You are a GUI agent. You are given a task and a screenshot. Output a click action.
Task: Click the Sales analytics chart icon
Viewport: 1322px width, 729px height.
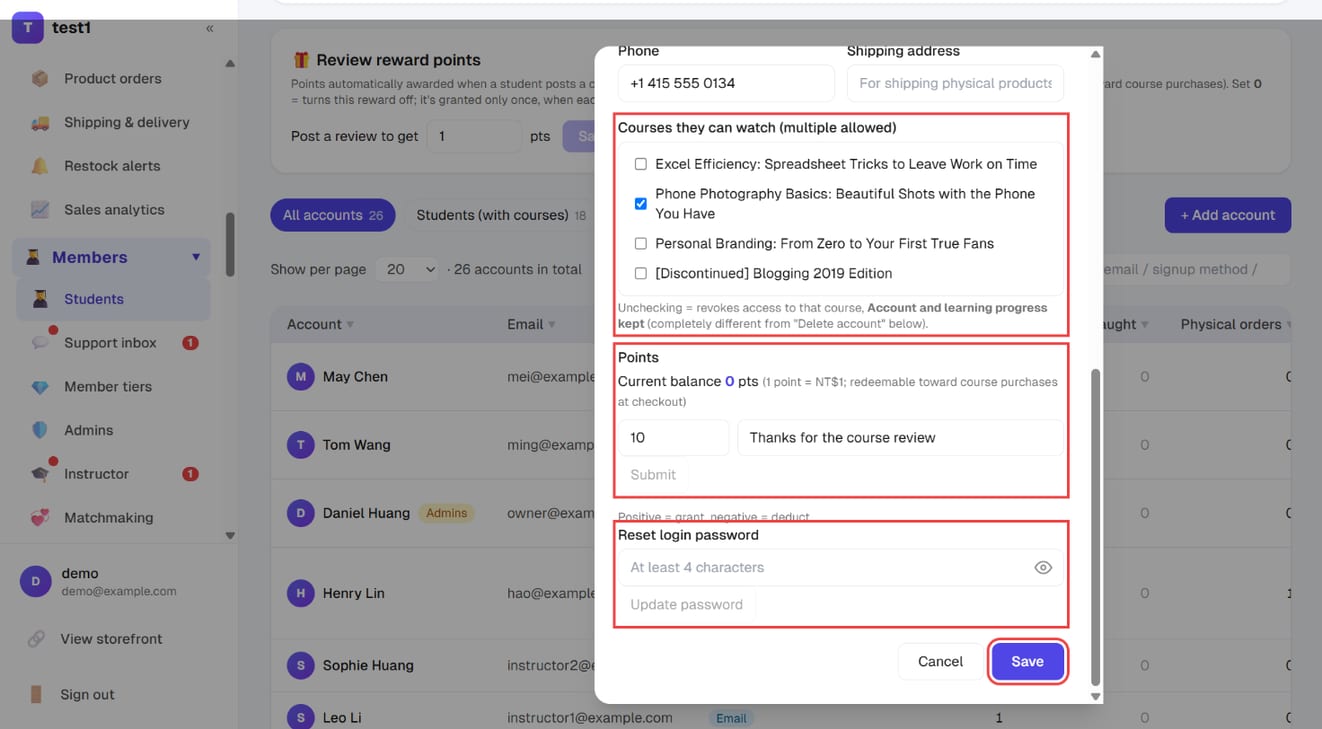(40, 210)
